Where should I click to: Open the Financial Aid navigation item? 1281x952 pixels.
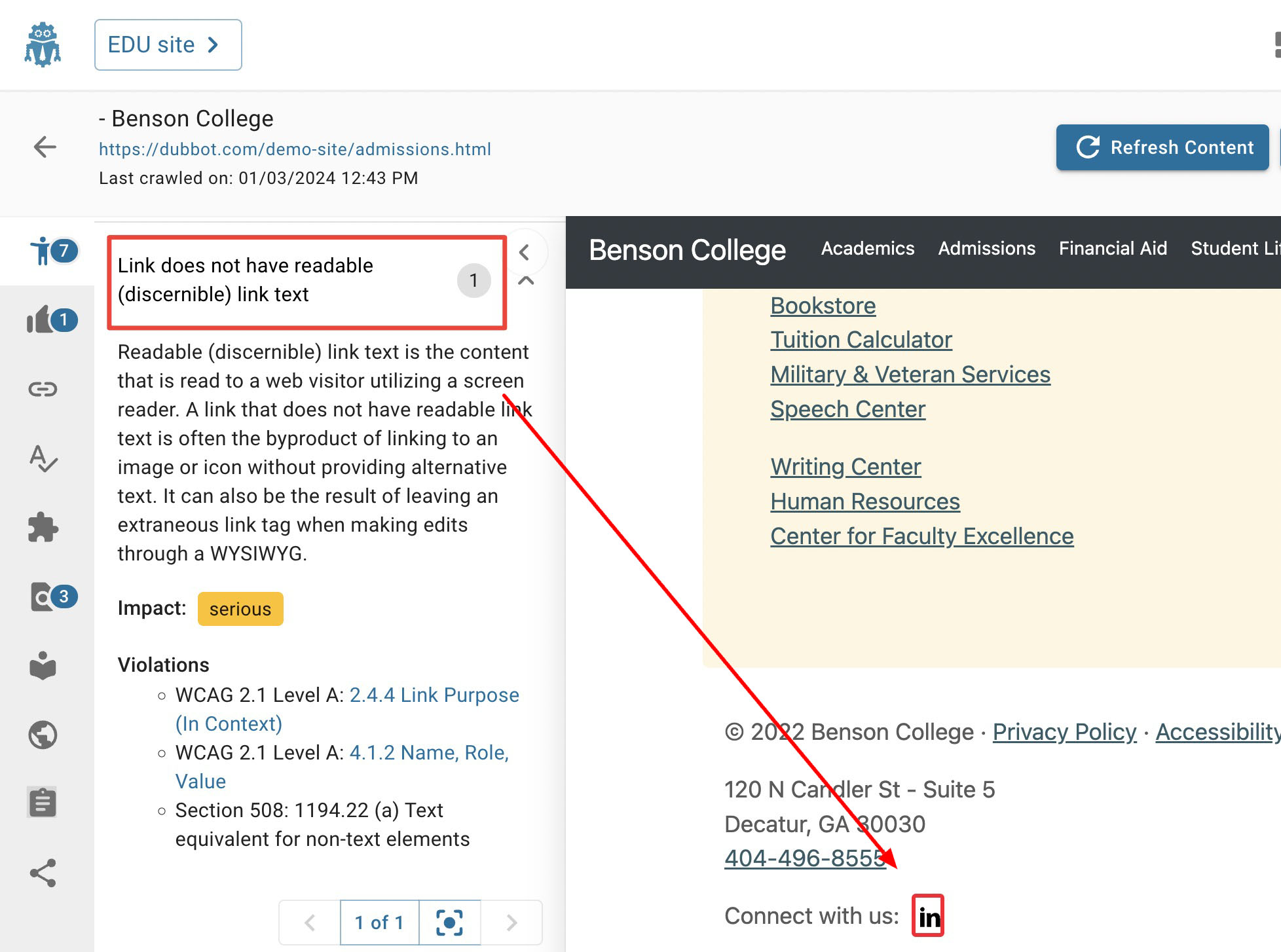[1113, 249]
